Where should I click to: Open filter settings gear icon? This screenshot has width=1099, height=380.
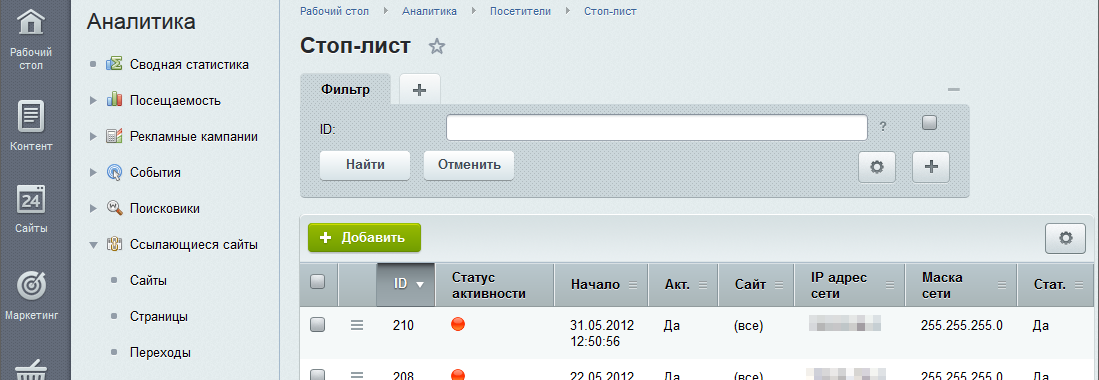point(877,167)
